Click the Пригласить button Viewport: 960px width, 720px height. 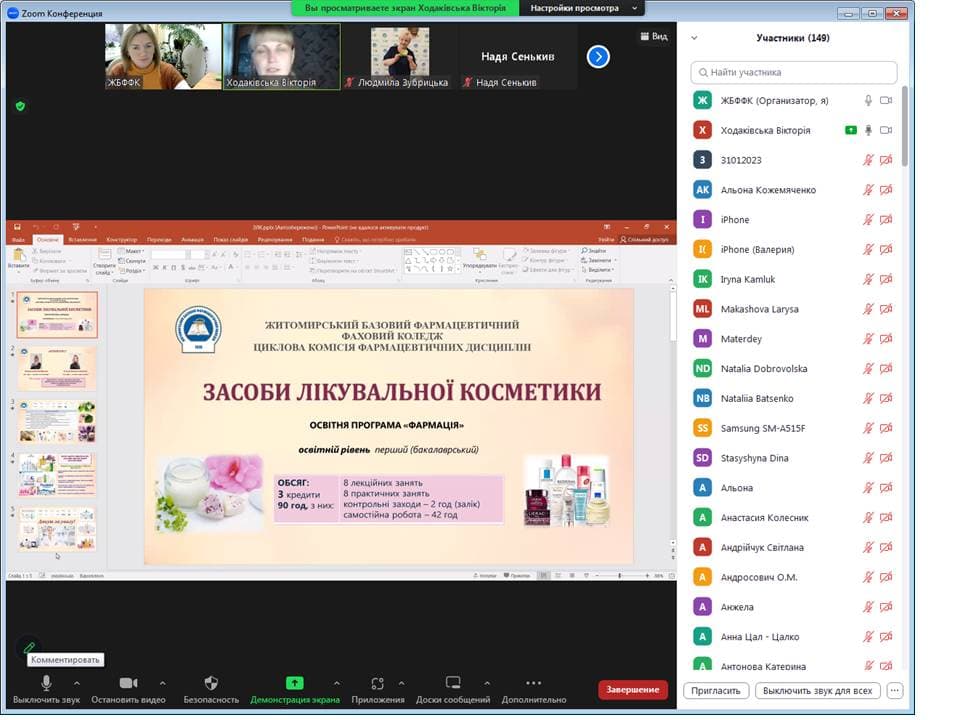click(715, 691)
